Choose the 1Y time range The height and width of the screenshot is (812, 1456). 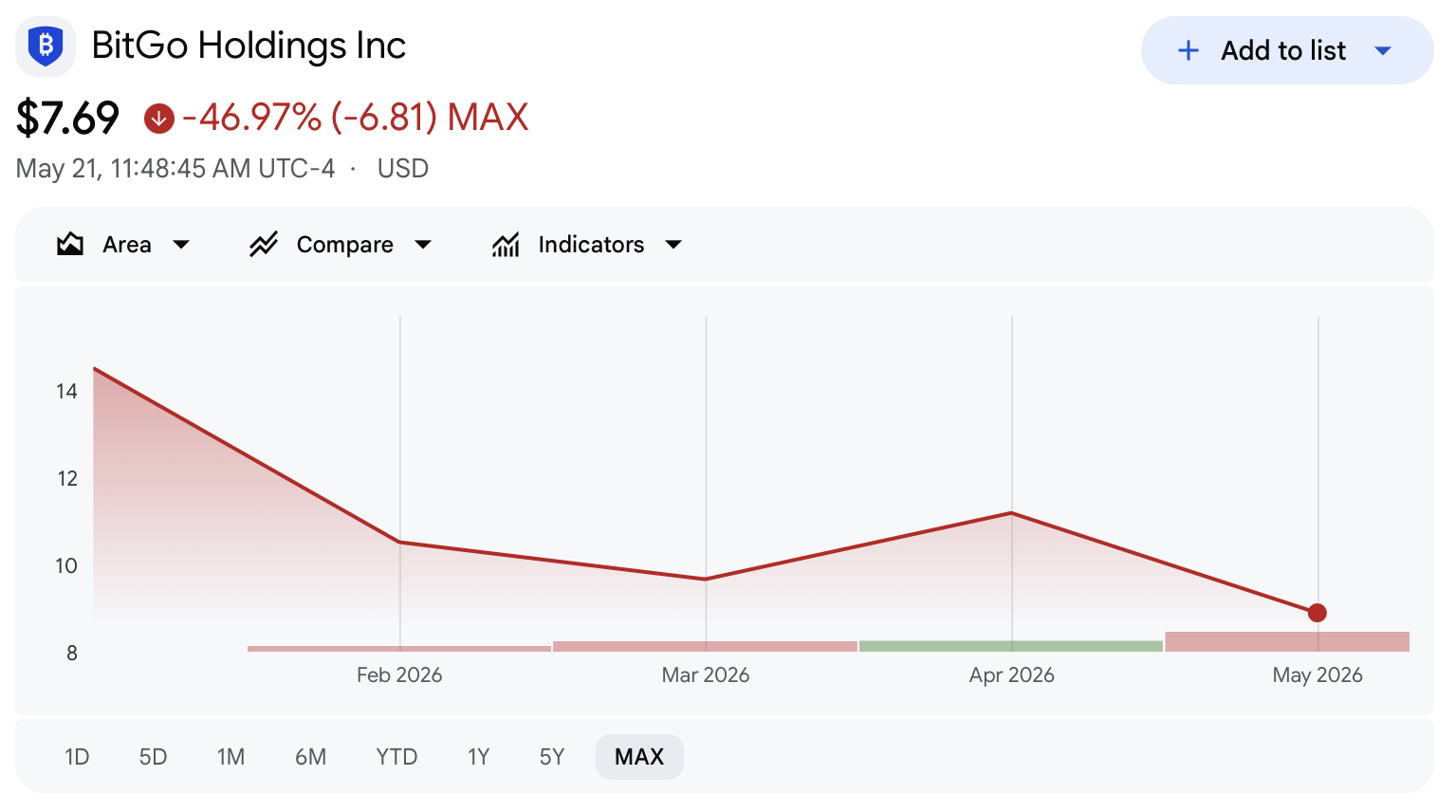(x=478, y=757)
